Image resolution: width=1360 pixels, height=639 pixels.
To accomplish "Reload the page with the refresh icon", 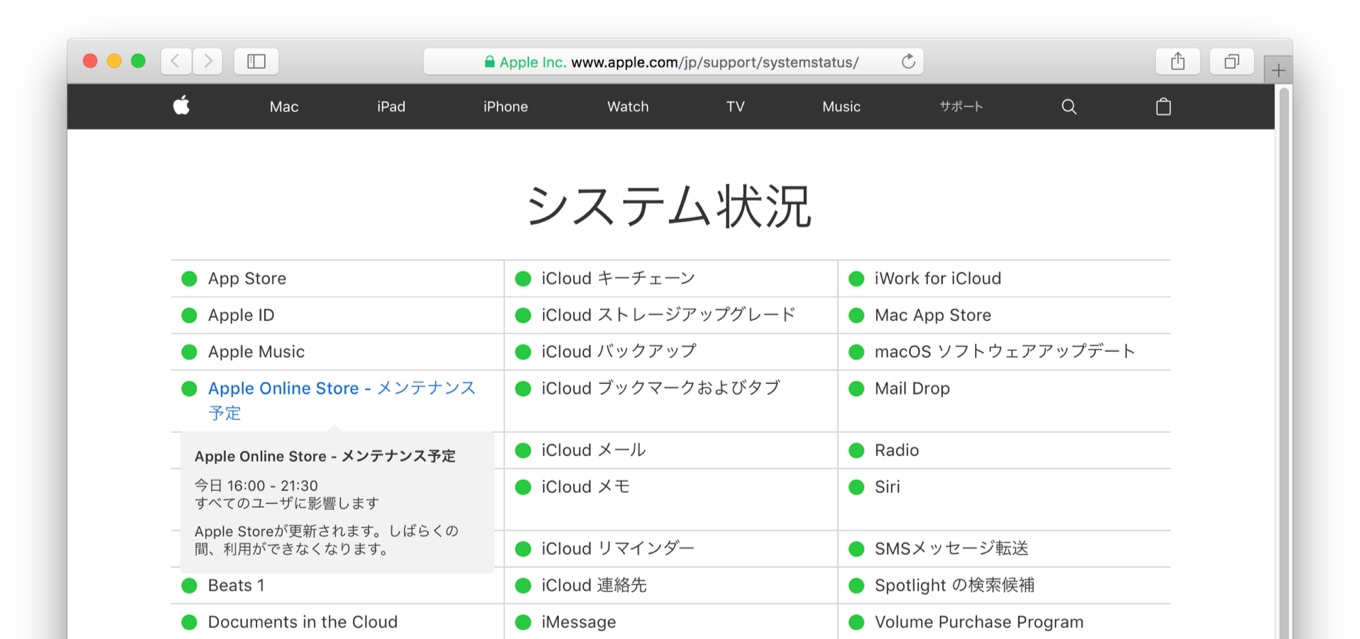I will [908, 62].
